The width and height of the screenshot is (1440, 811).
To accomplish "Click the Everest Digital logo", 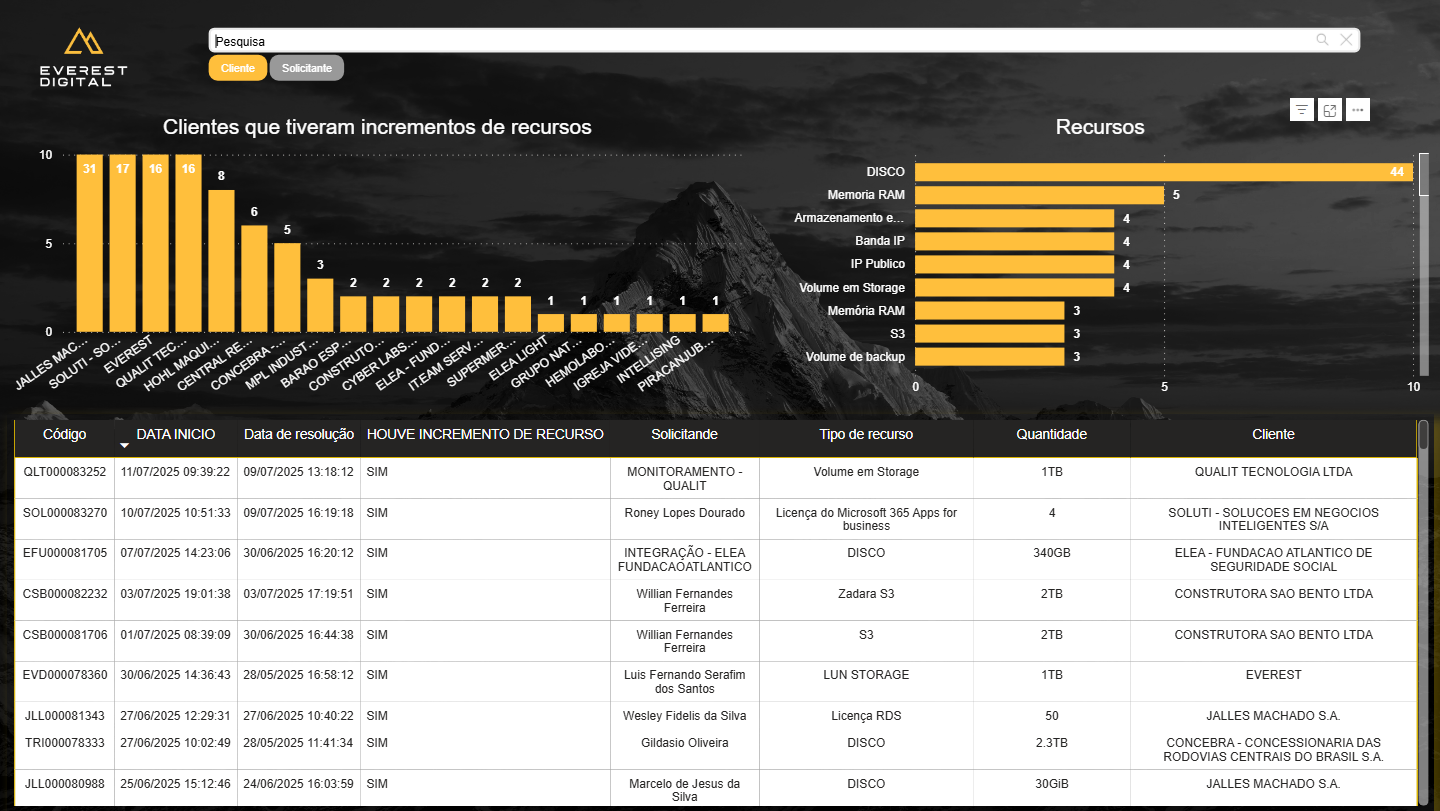I will point(84,57).
